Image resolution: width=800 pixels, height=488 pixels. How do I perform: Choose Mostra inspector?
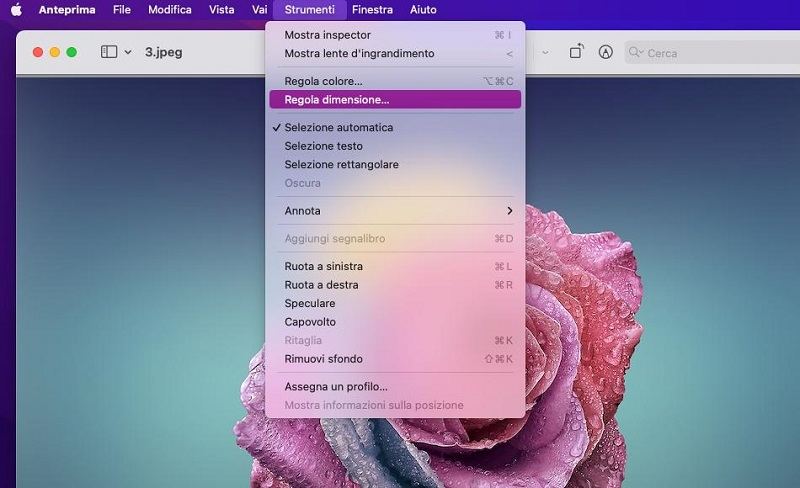(395, 35)
